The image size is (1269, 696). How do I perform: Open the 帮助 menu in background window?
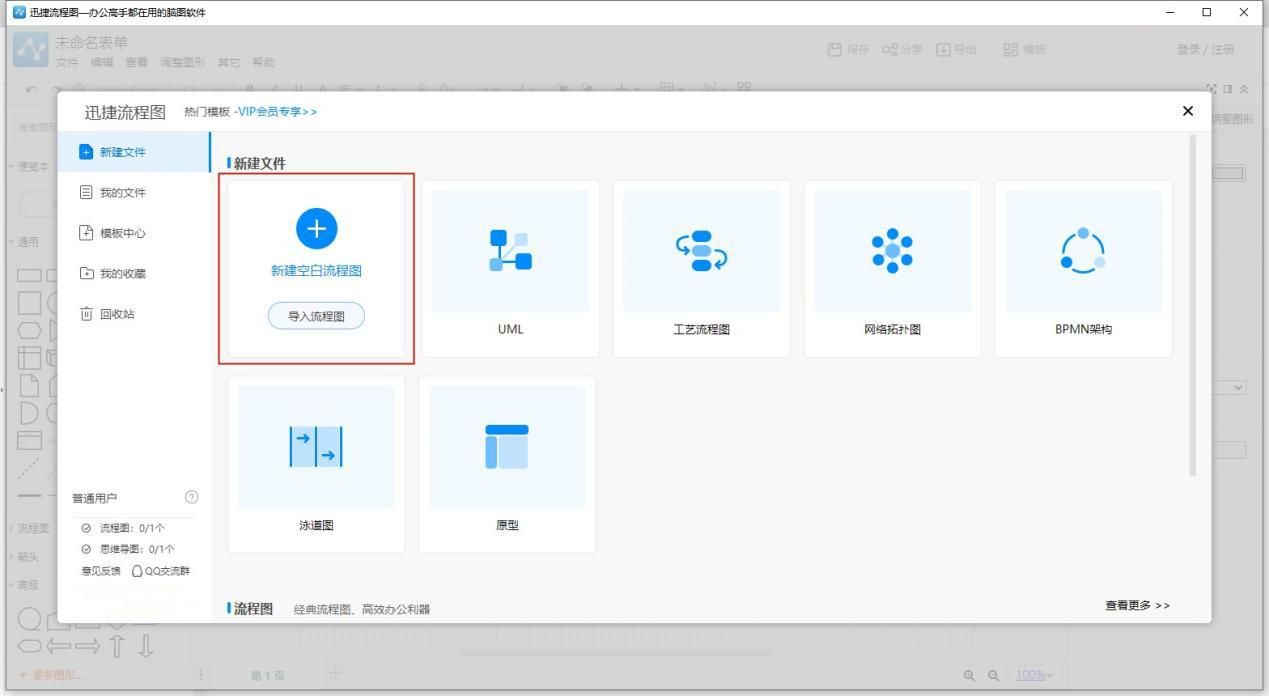(263, 63)
